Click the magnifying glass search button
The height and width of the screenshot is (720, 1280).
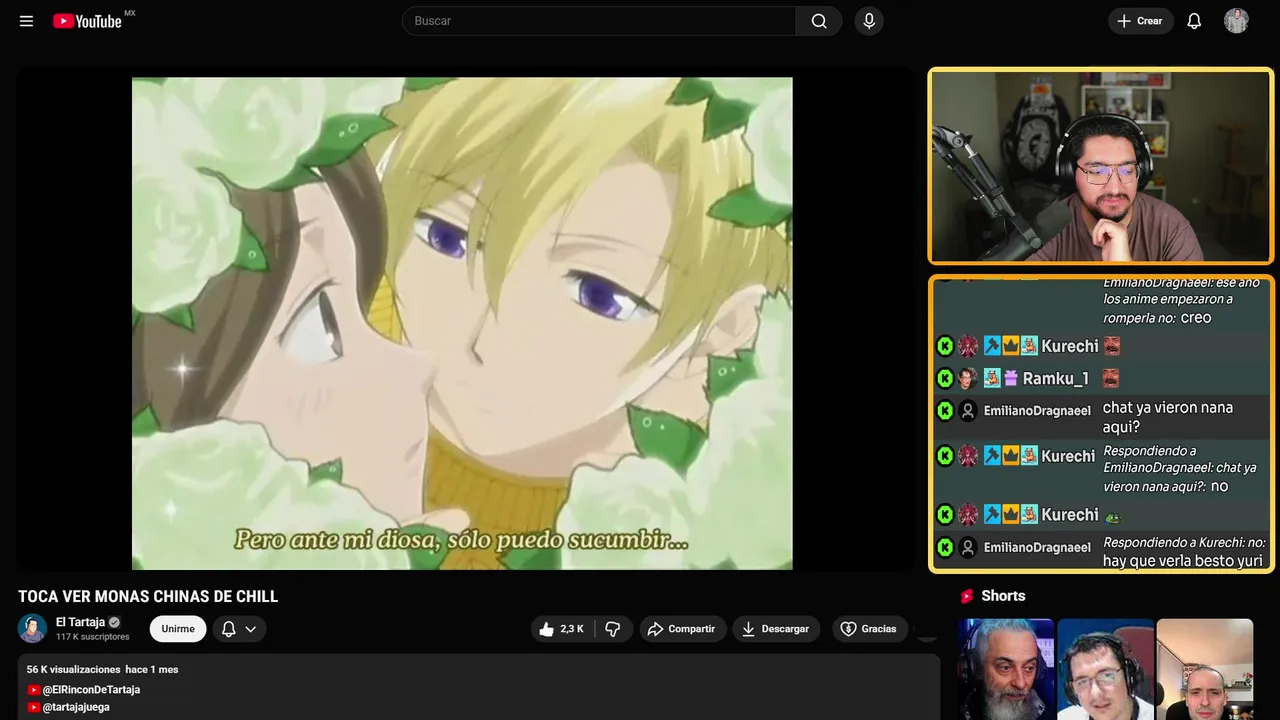(819, 21)
